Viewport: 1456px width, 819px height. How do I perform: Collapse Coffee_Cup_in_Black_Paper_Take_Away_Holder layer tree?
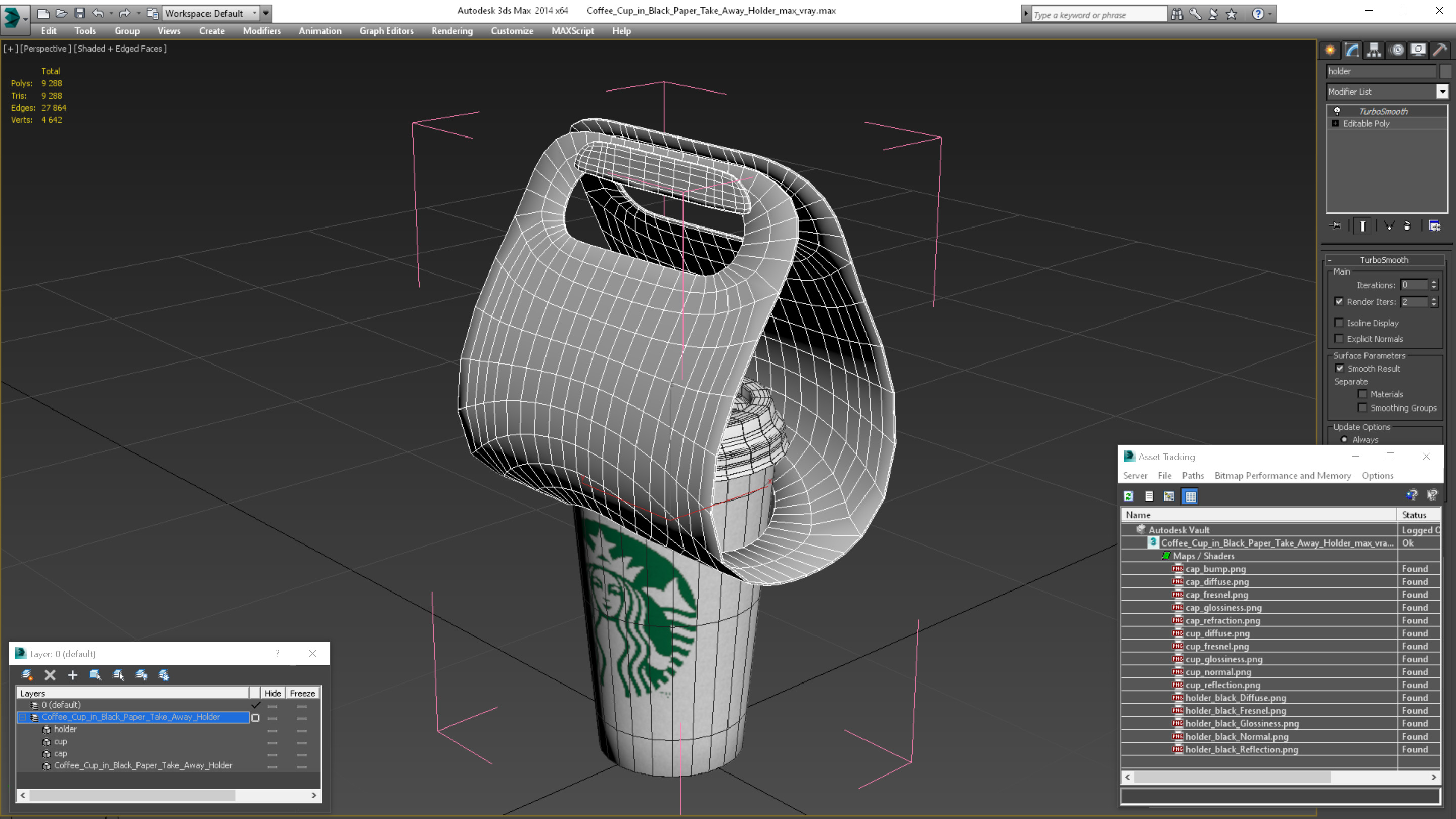23,717
